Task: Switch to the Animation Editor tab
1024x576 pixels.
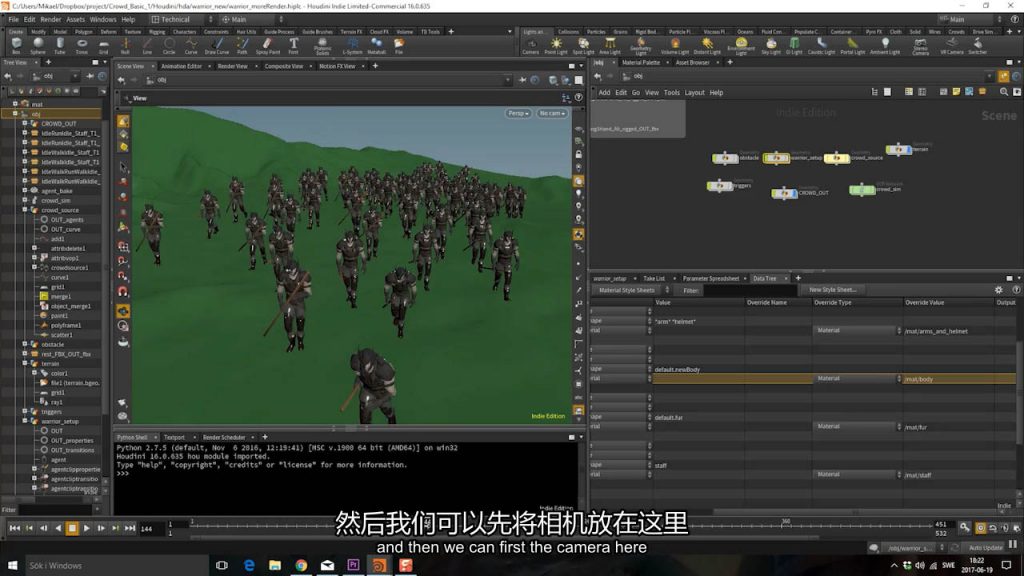Action: 182,66
